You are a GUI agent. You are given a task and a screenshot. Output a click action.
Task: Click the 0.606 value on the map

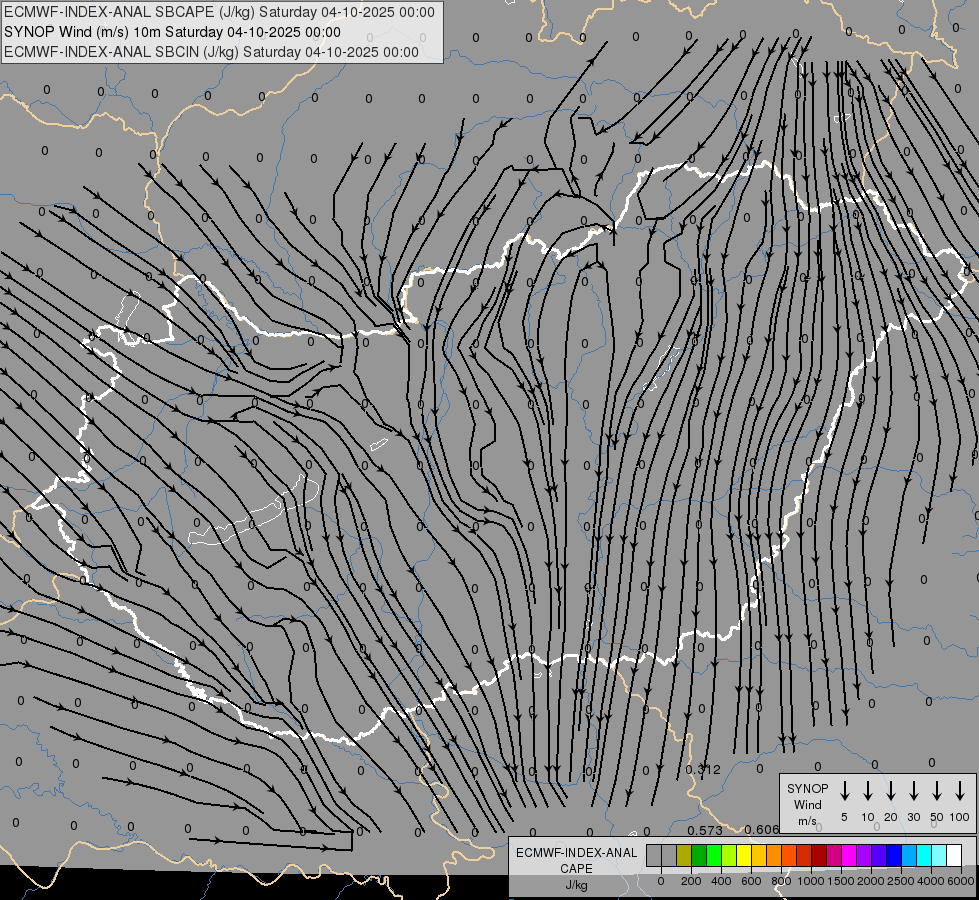tap(762, 829)
